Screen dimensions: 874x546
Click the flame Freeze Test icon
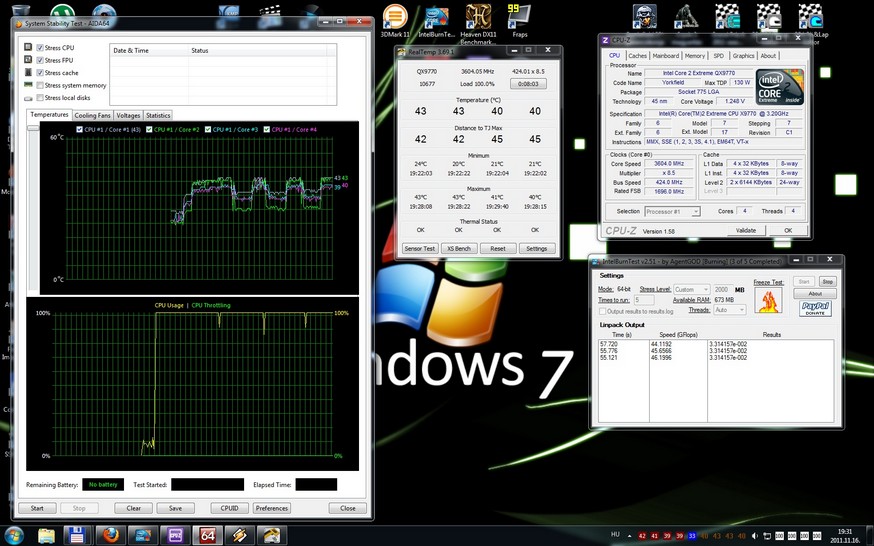[x=768, y=300]
